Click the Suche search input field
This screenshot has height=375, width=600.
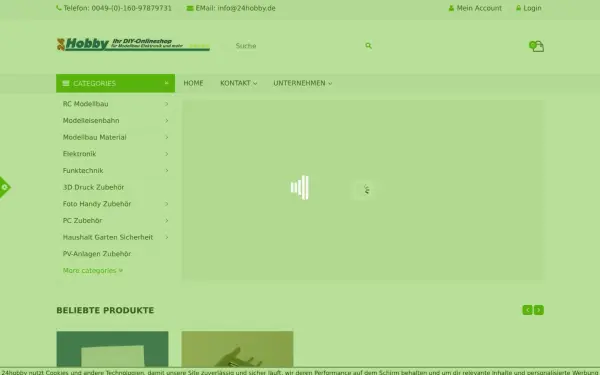[297, 46]
